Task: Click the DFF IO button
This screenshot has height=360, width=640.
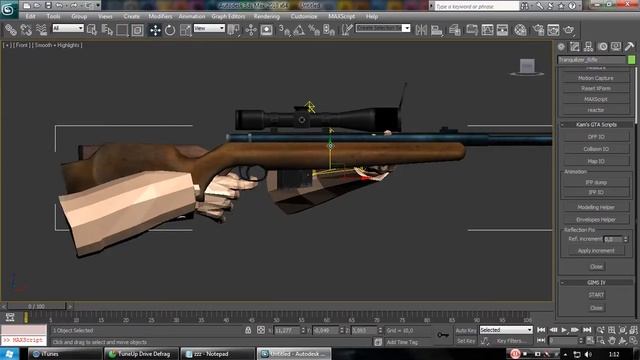Action: click(596, 137)
